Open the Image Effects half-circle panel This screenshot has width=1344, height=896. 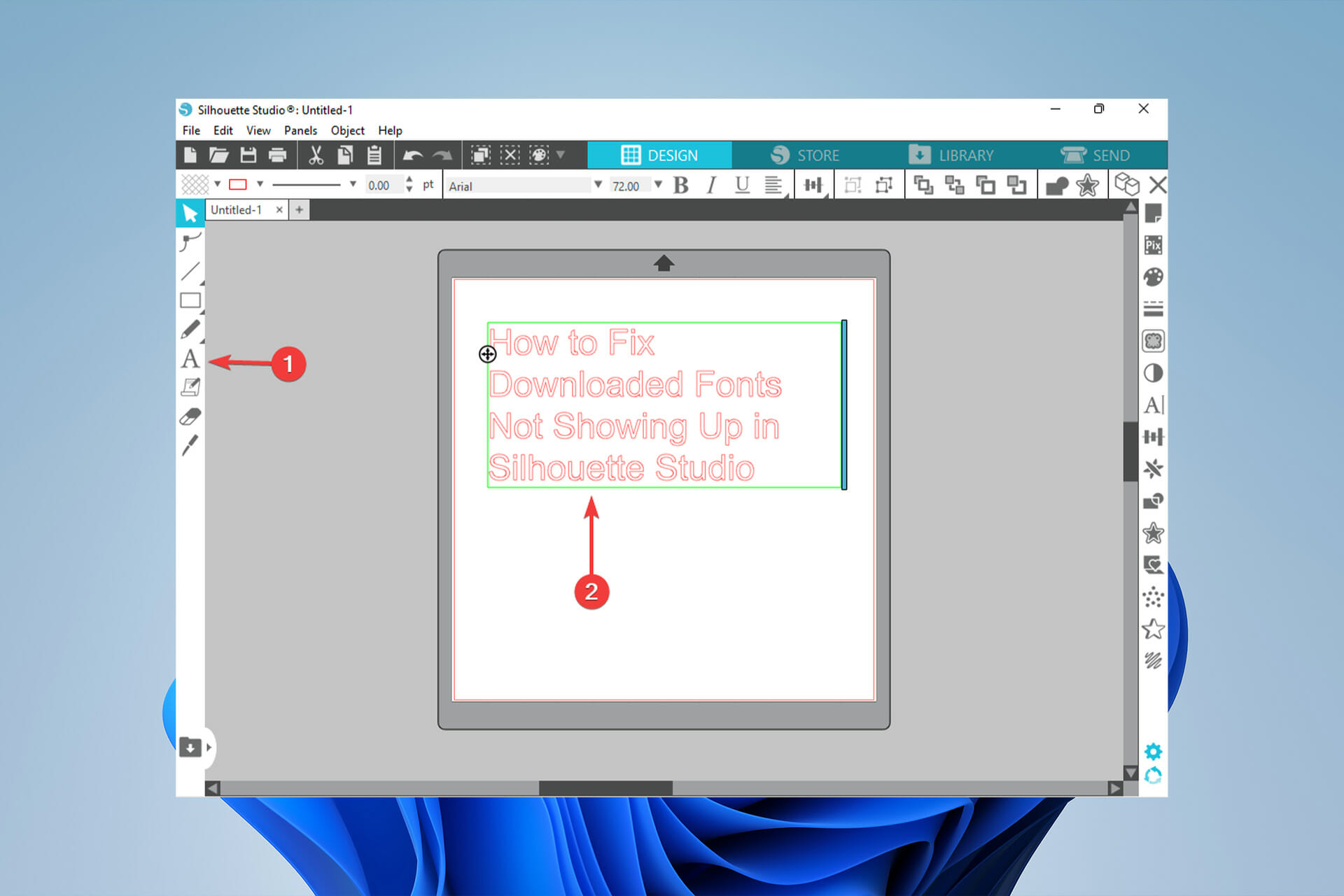[x=1154, y=373]
